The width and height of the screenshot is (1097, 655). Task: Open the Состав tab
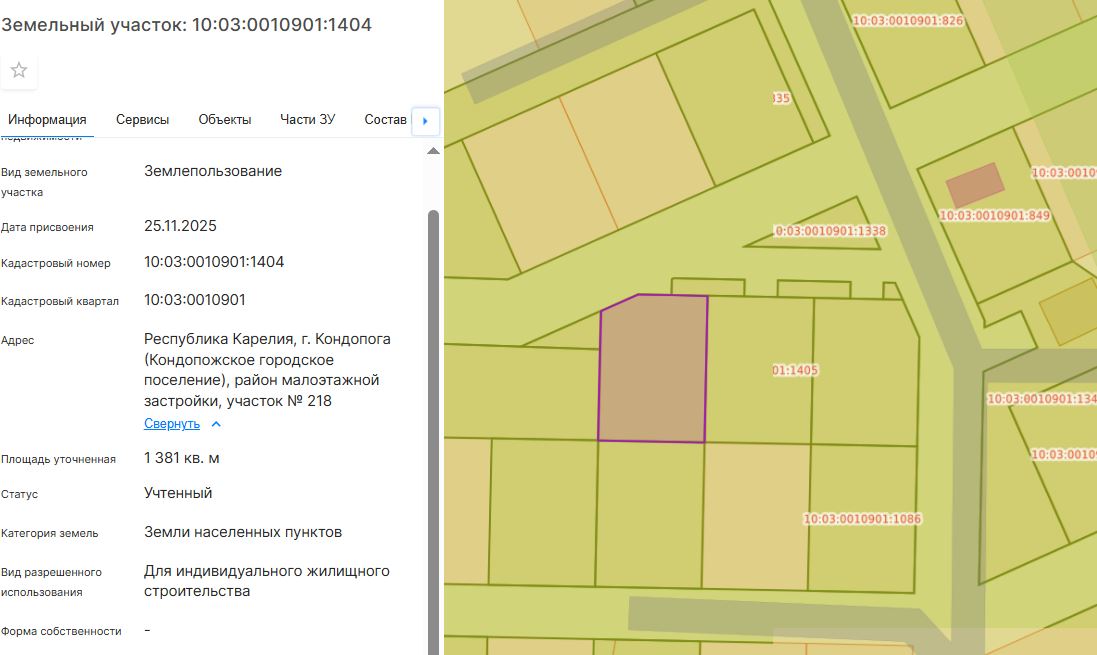pyautogui.click(x=385, y=120)
